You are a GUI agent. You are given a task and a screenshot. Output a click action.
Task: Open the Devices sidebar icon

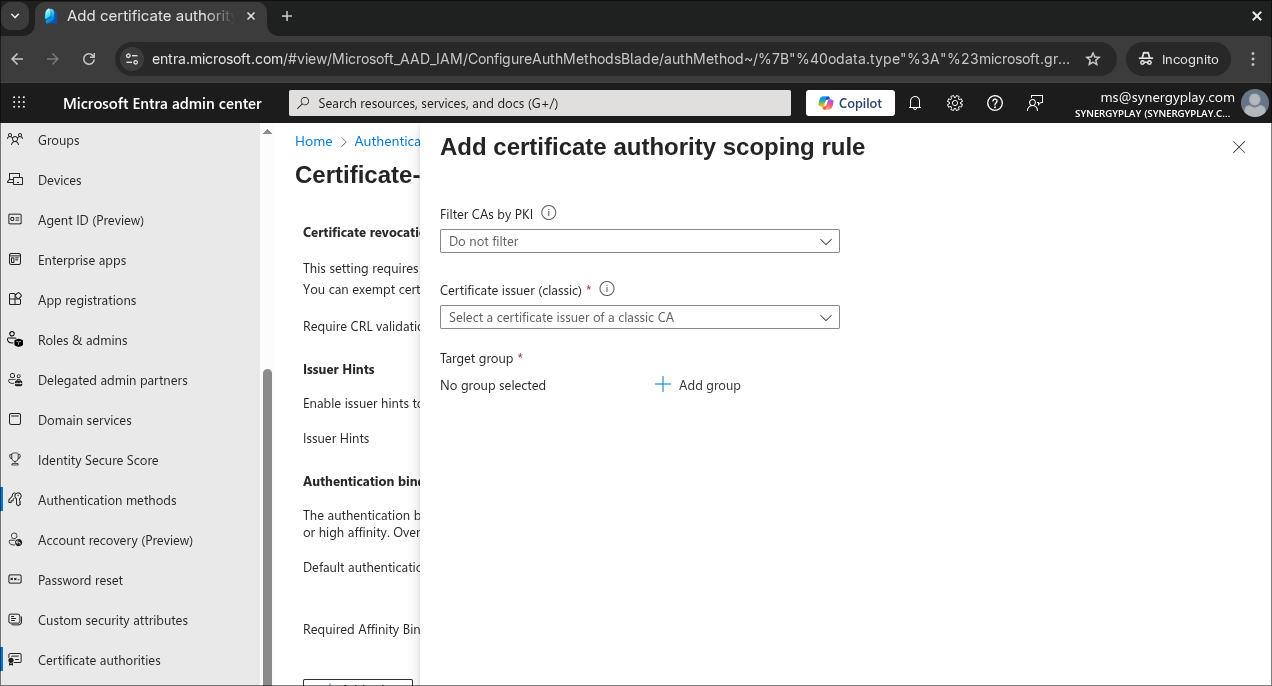coord(15,180)
